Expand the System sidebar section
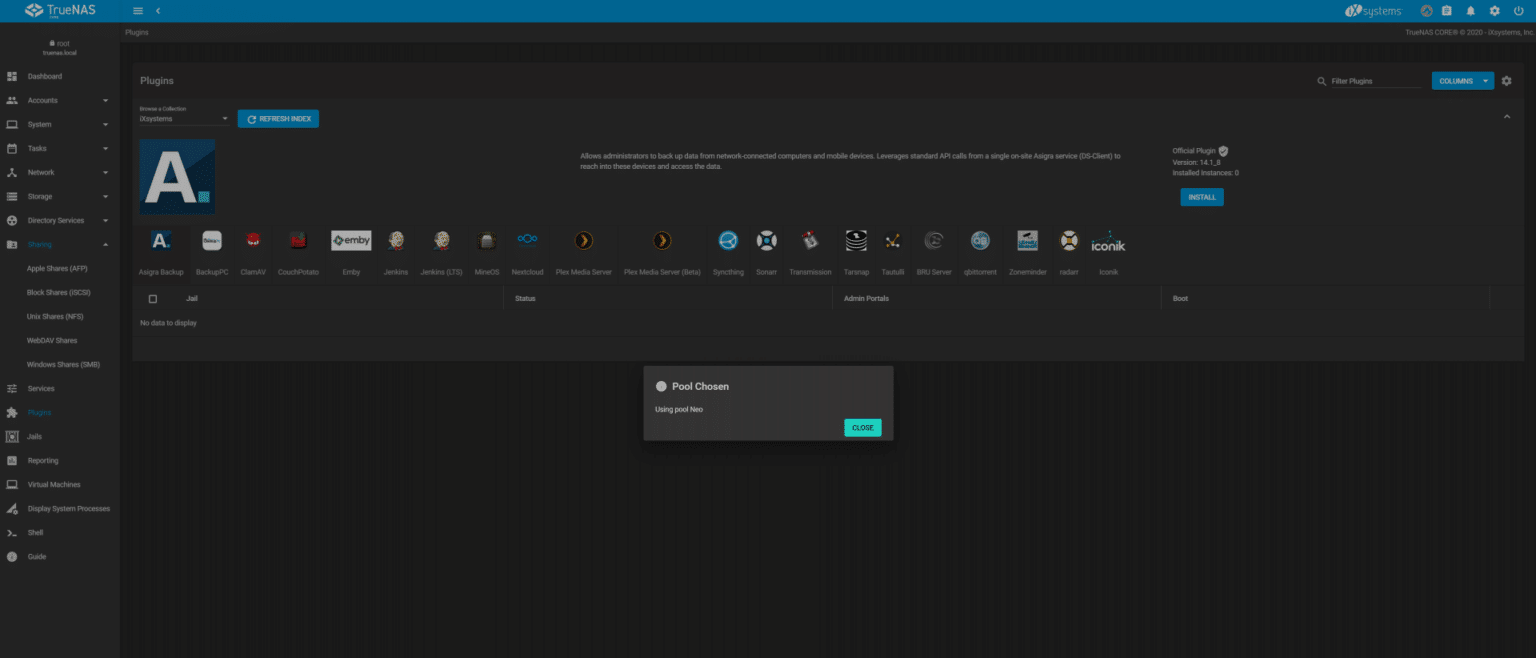1536x658 pixels. coord(60,124)
